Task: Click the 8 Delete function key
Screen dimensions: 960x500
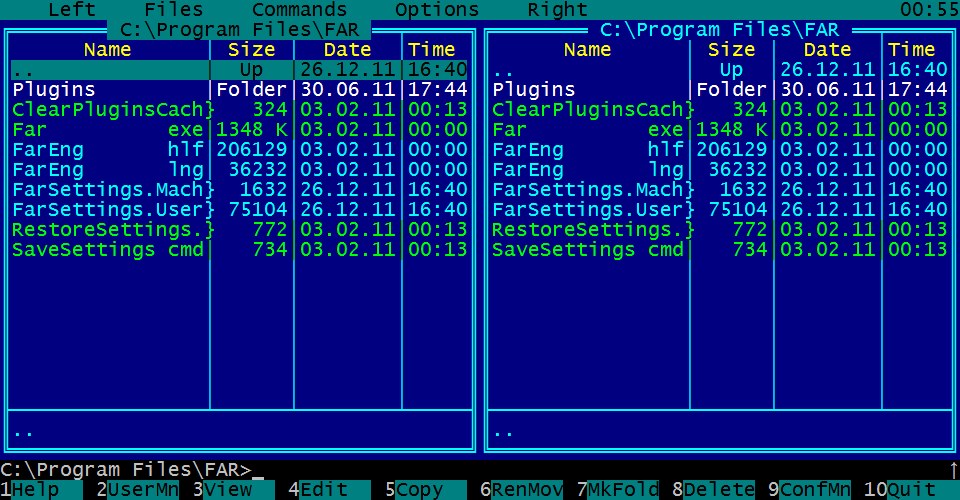Action: [714, 490]
